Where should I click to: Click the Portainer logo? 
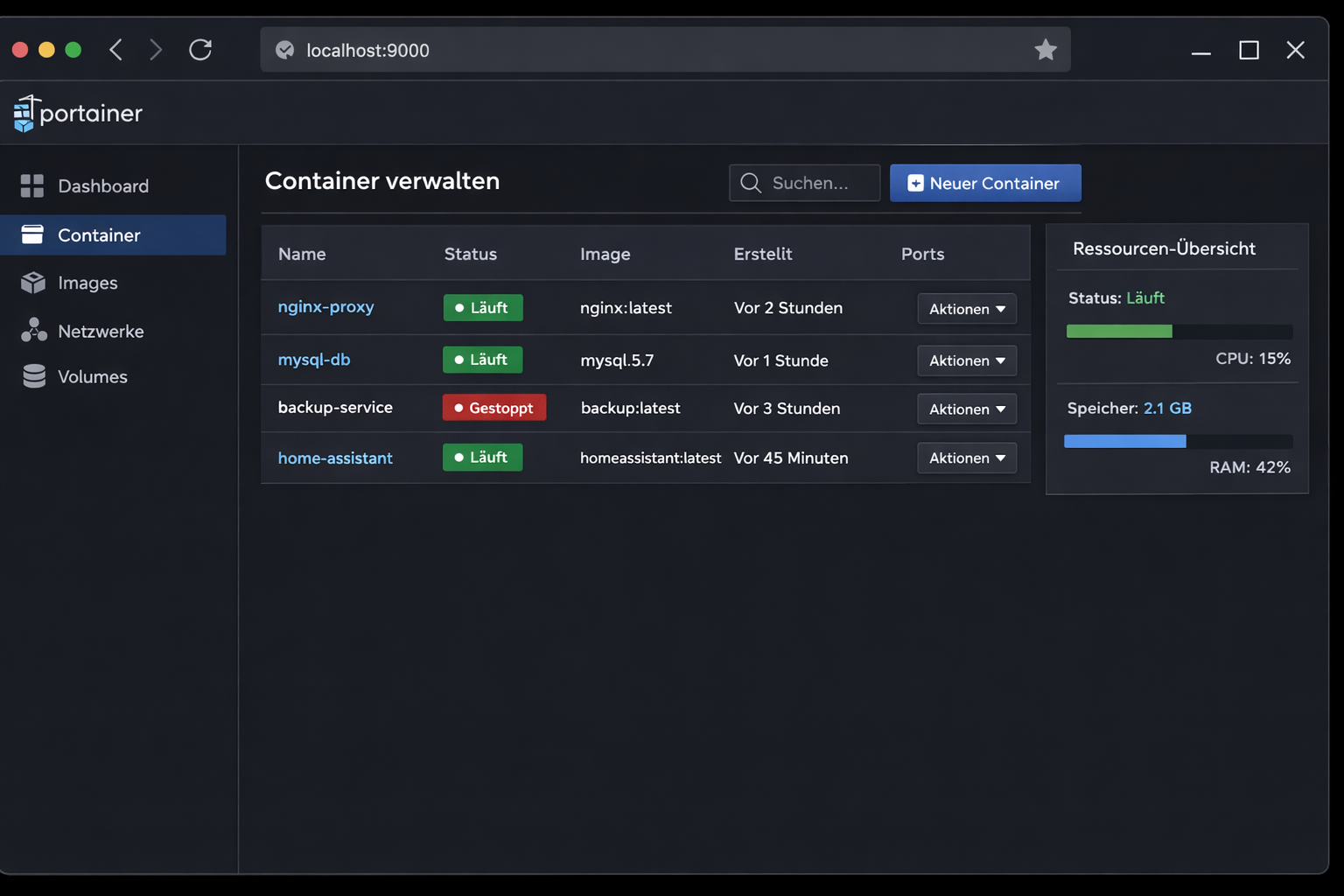77,113
